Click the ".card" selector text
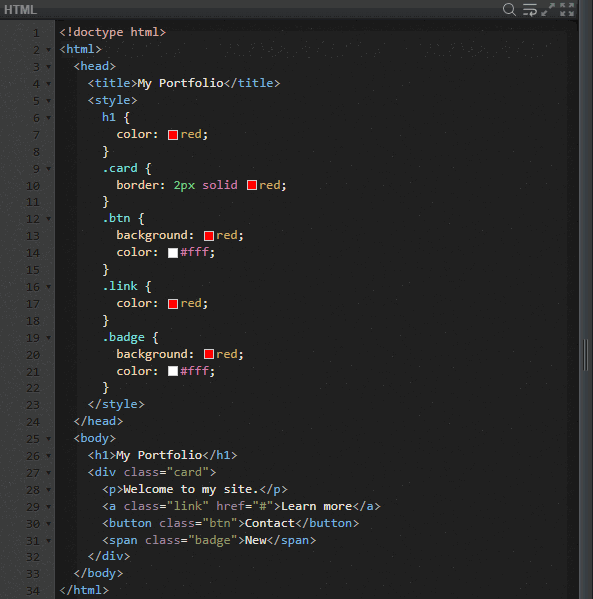The height and width of the screenshot is (599, 593). pyautogui.click(x=120, y=168)
